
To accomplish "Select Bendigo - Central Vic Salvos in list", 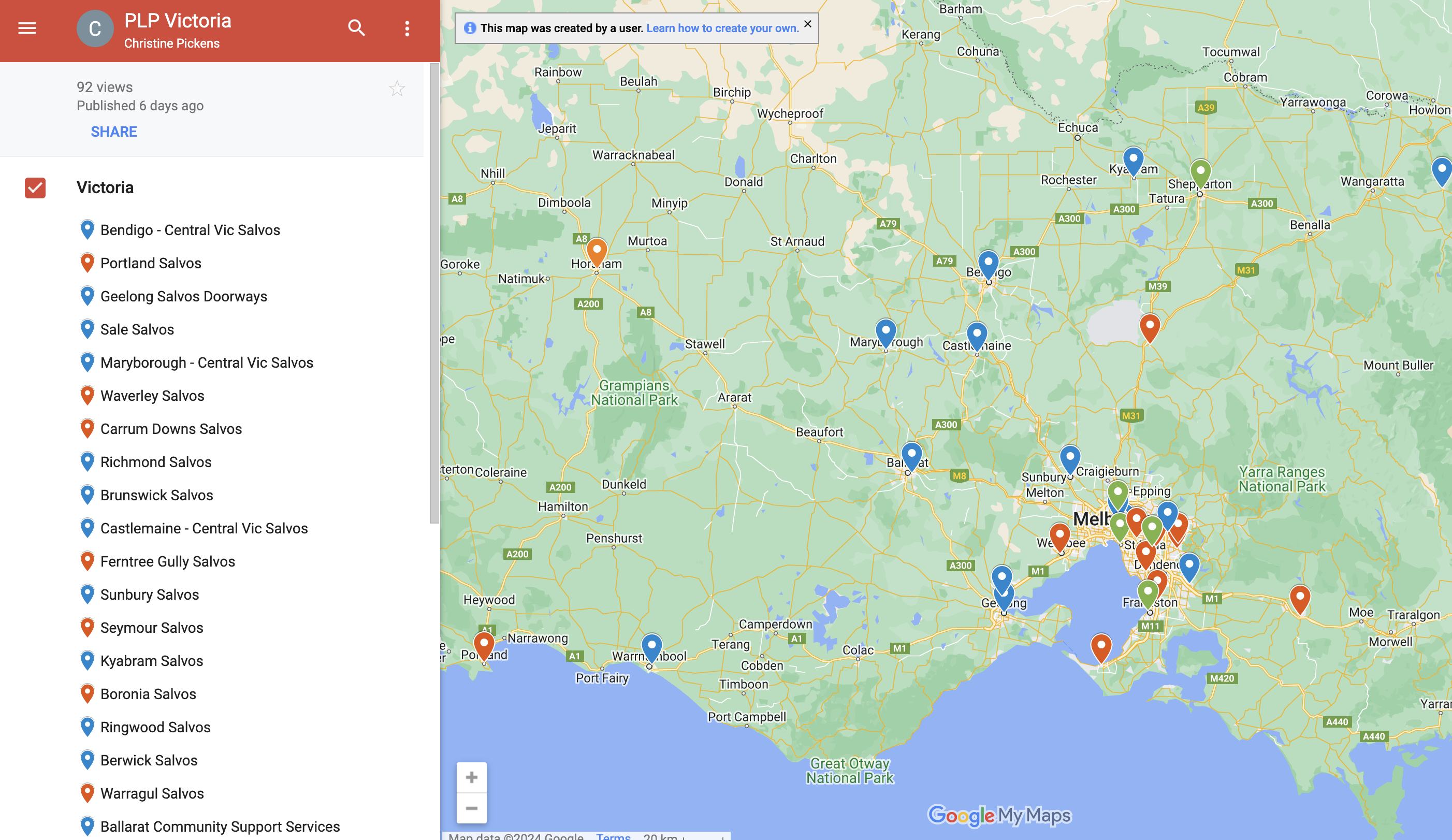I will coord(190,230).
